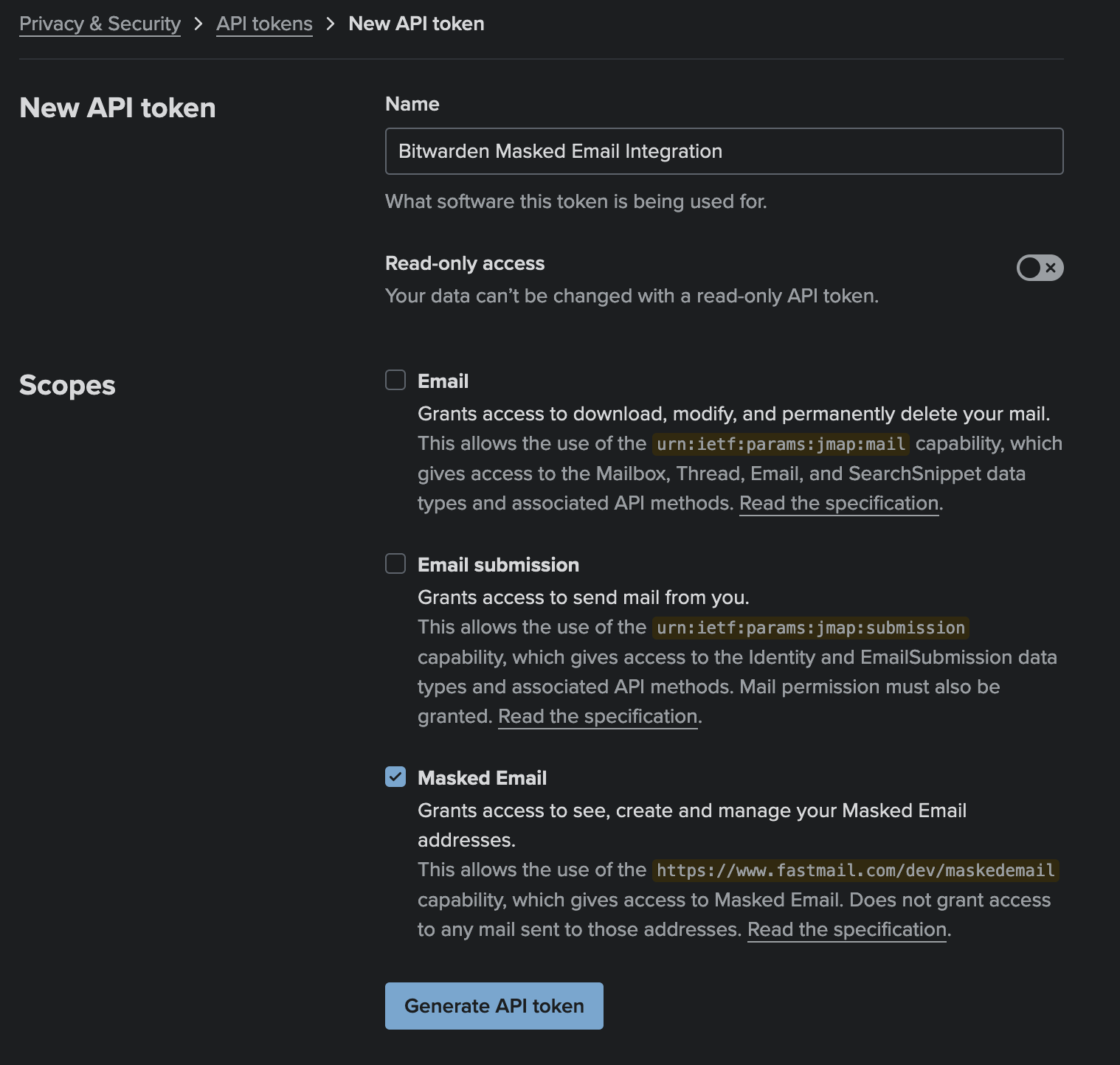Select the New API token breadcrumb label
This screenshot has height=1065, width=1120.
(x=416, y=23)
